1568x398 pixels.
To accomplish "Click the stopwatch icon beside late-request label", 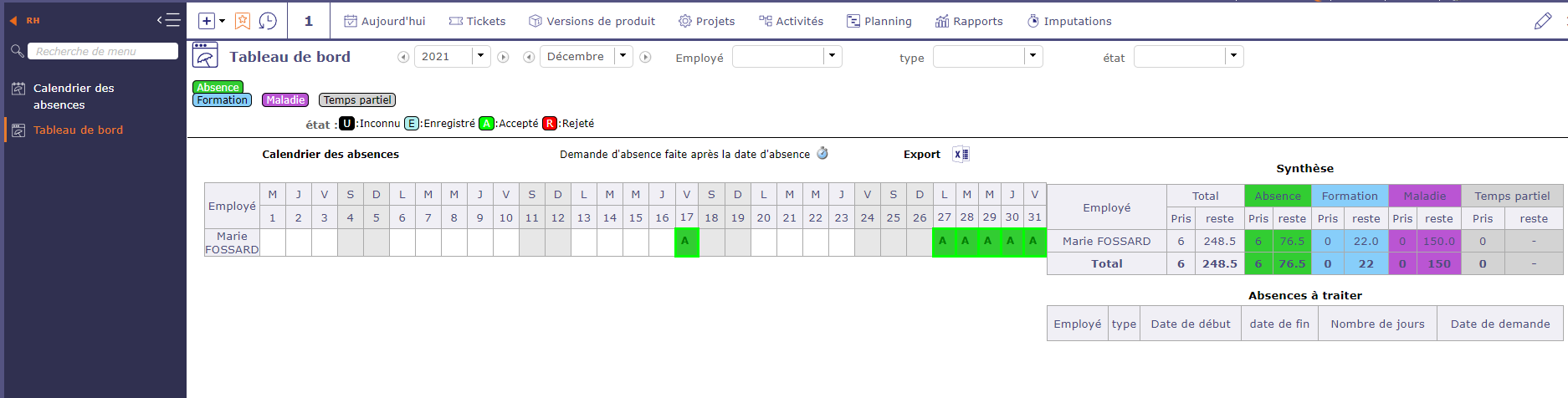I will pos(822,154).
